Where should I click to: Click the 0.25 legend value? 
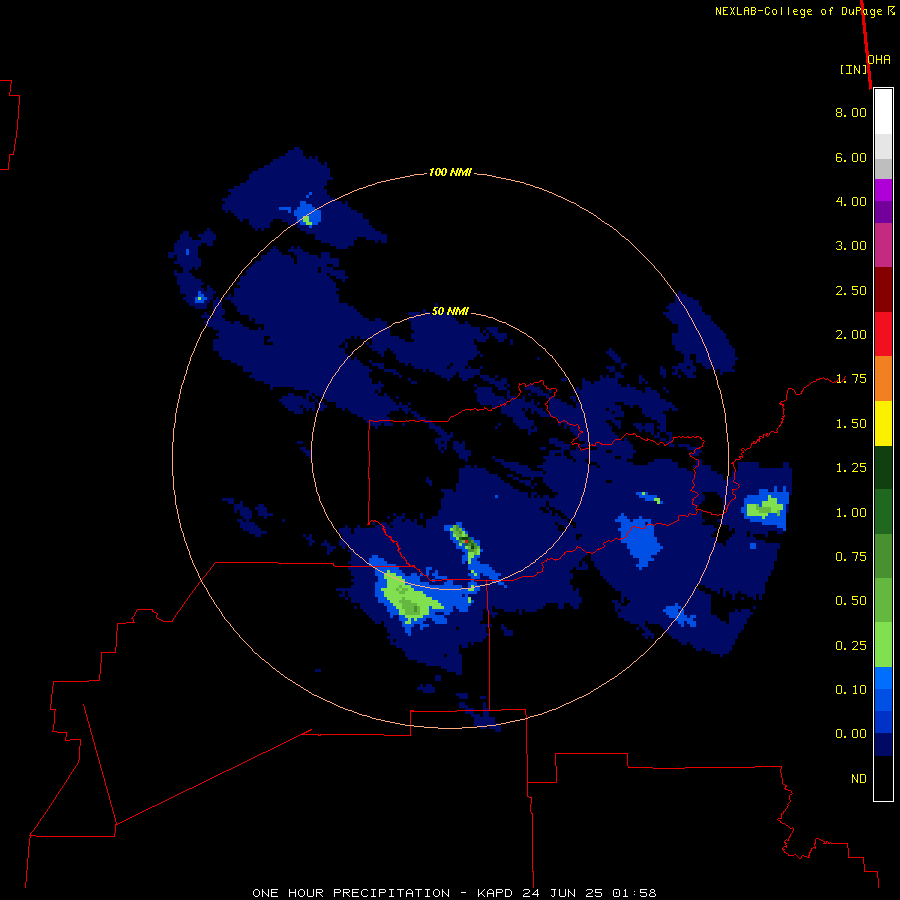[x=851, y=646]
